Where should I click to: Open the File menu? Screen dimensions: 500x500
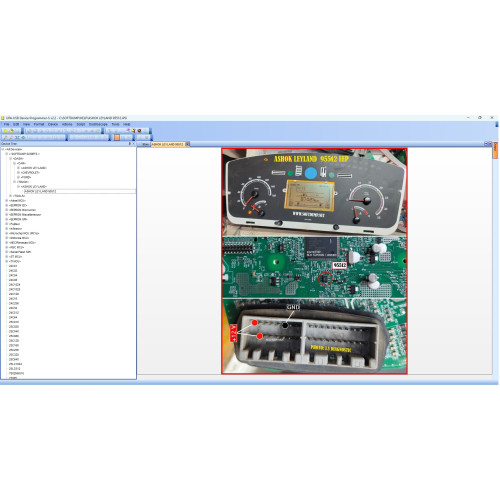click(x=6, y=124)
